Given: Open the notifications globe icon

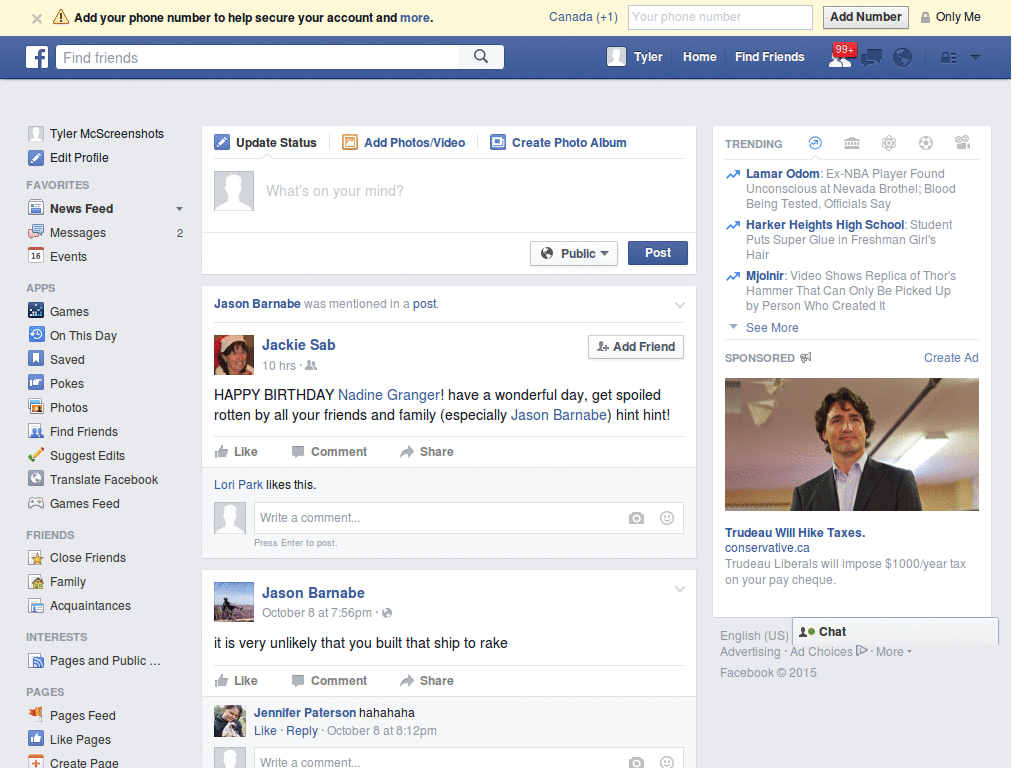Looking at the screenshot, I should point(903,57).
